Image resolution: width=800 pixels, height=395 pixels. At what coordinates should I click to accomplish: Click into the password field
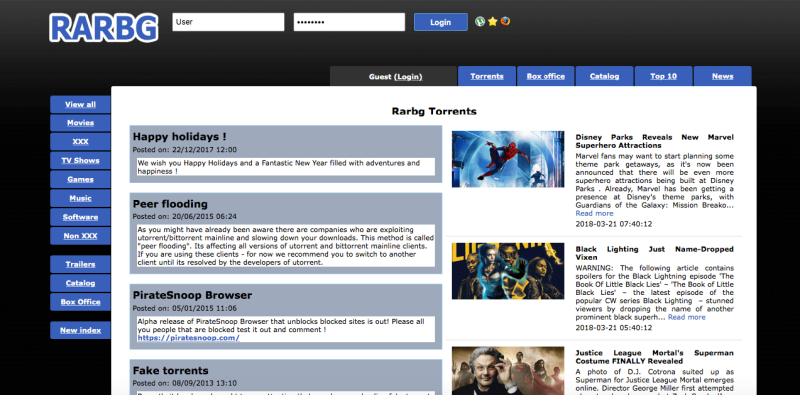[349, 22]
